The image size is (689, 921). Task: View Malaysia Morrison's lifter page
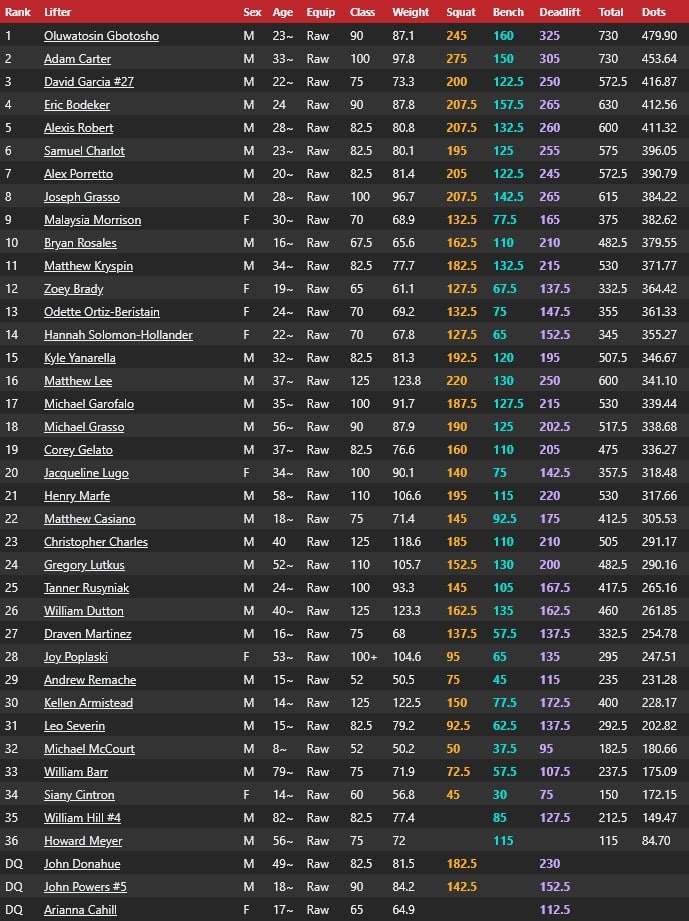point(92,220)
